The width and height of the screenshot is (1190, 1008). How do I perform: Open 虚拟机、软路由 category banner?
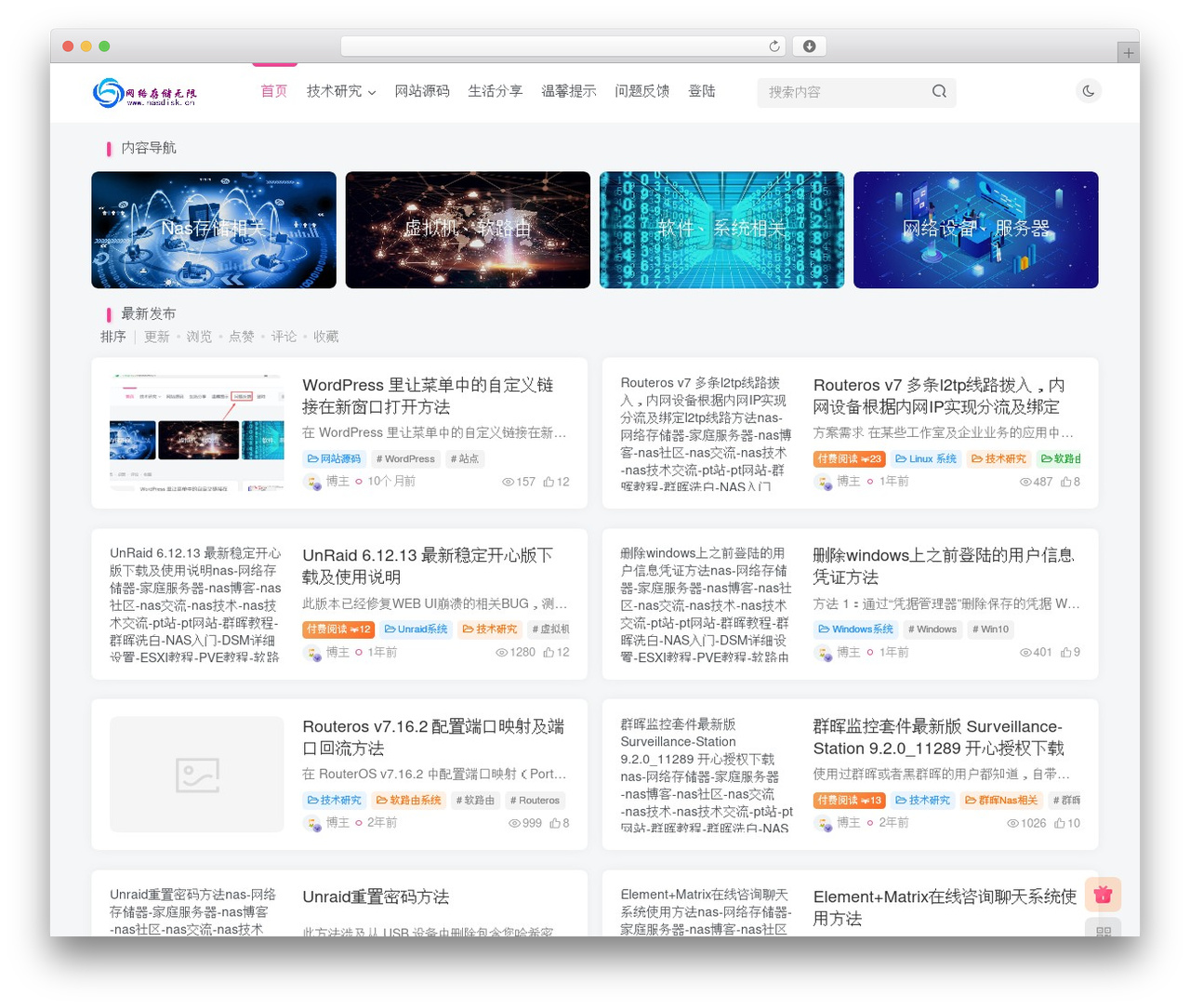click(x=468, y=230)
